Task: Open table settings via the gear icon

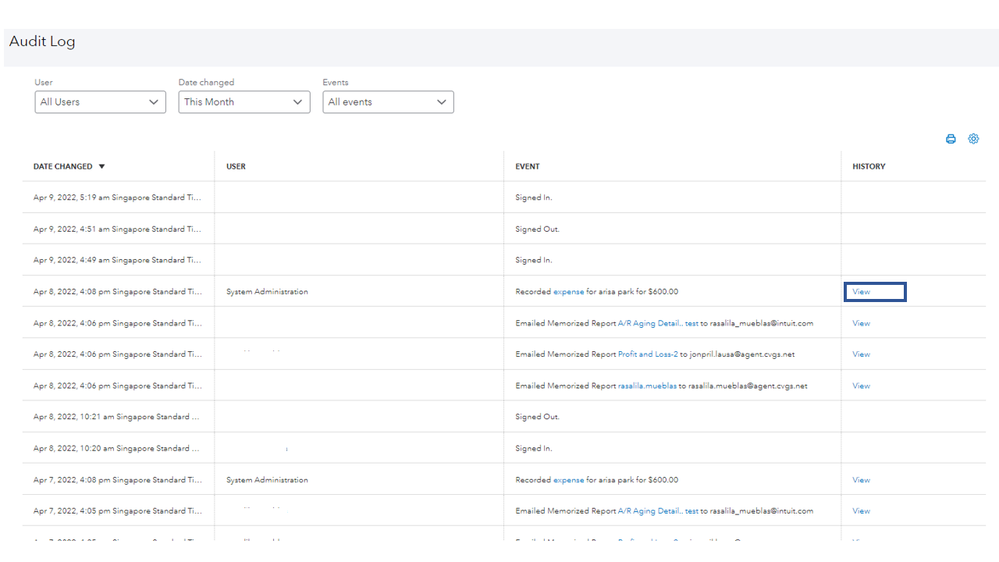Action: pyautogui.click(x=973, y=139)
